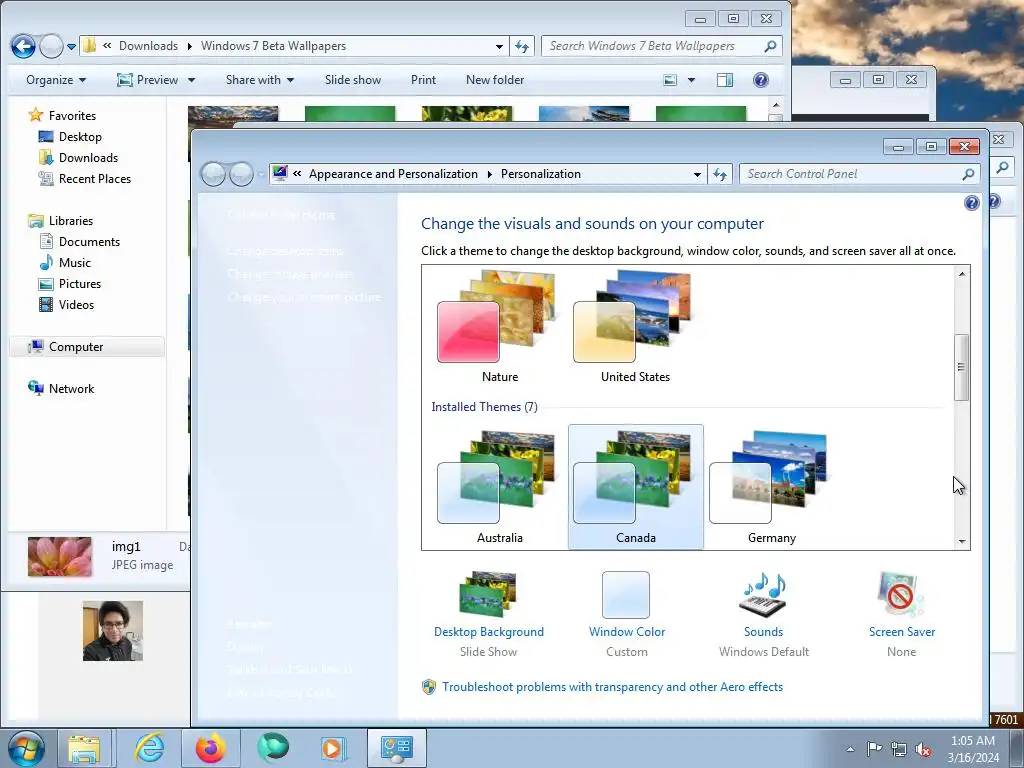Click the Desktop Background link text
This screenshot has height=768, width=1024.
pyautogui.click(x=488, y=632)
